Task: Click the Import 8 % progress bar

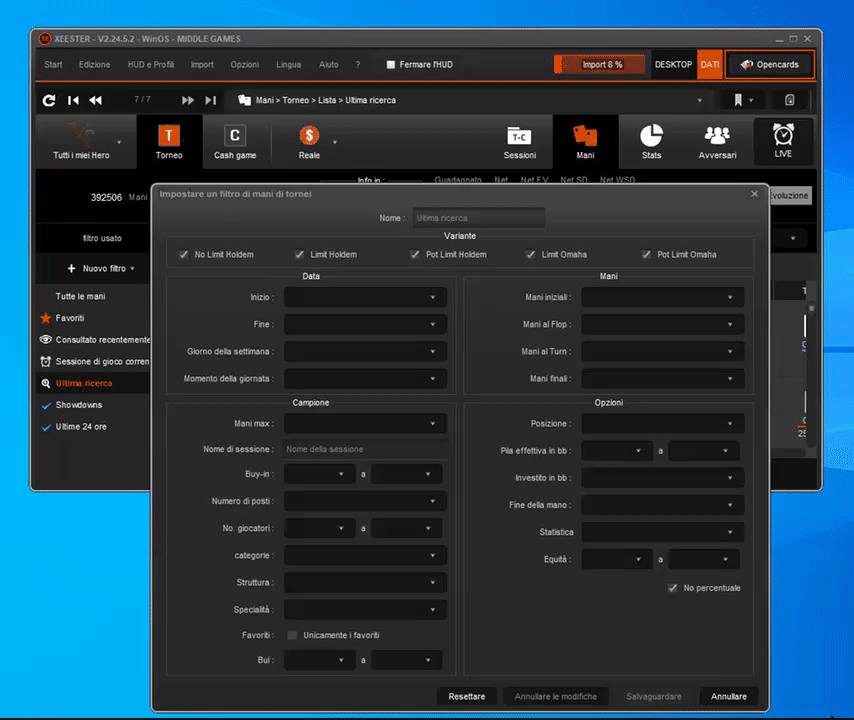Action: coord(600,64)
